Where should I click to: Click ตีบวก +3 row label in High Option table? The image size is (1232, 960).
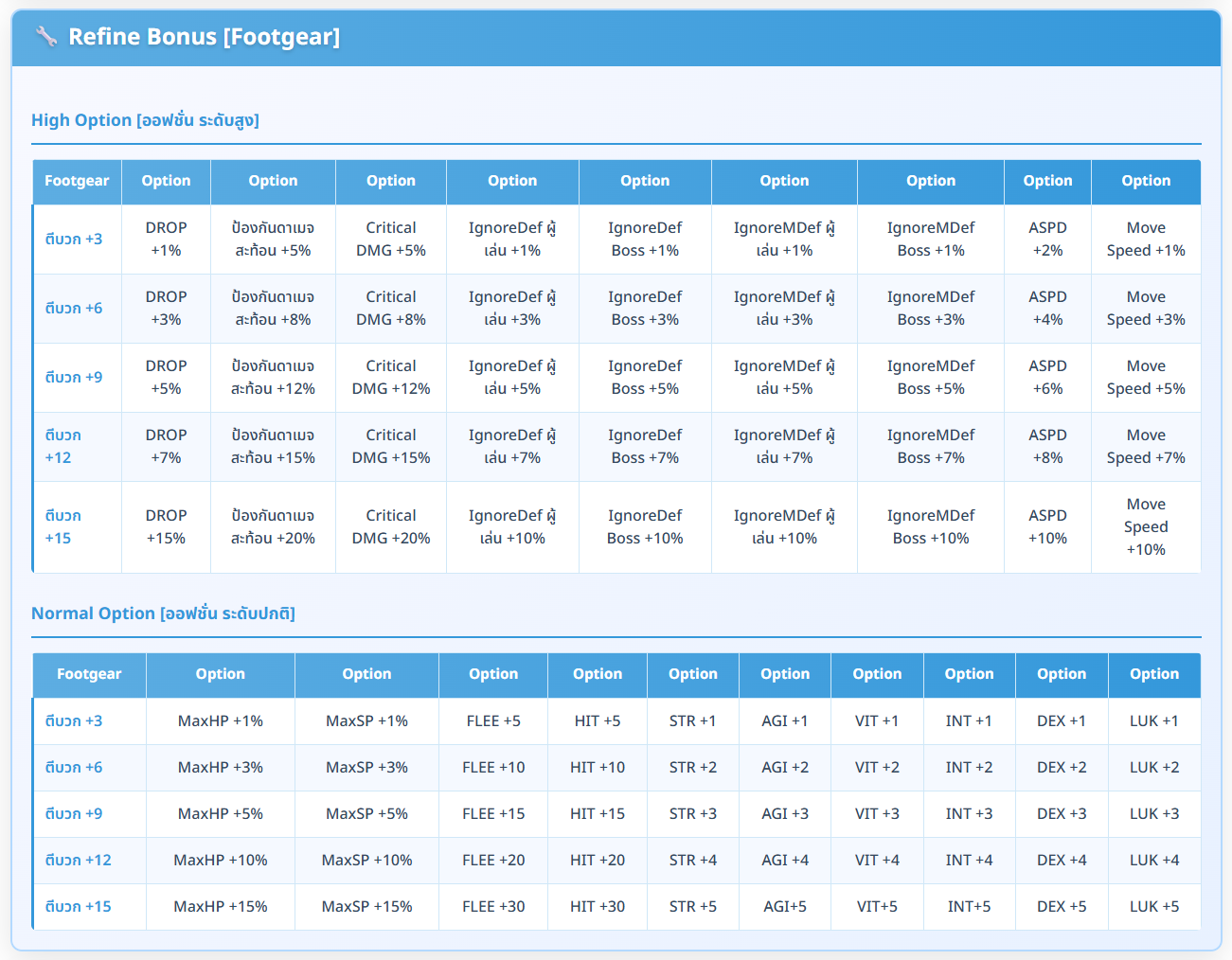point(74,240)
